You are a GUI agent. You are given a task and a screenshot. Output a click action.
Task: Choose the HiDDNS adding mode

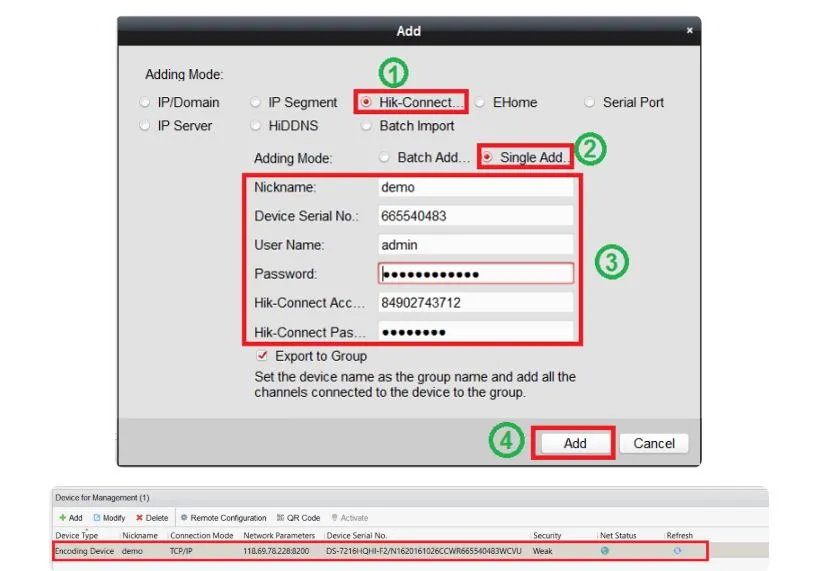255,126
